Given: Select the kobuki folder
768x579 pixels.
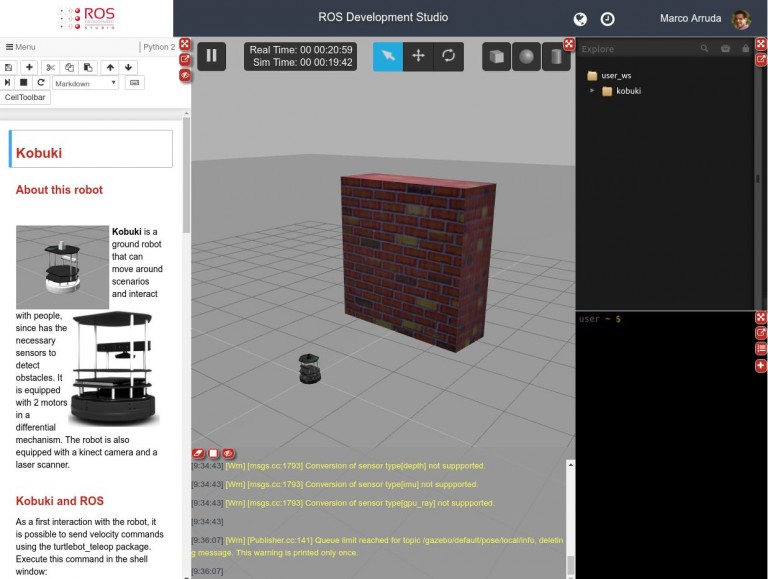Looking at the screenshot, I should [x=622, y=91].
